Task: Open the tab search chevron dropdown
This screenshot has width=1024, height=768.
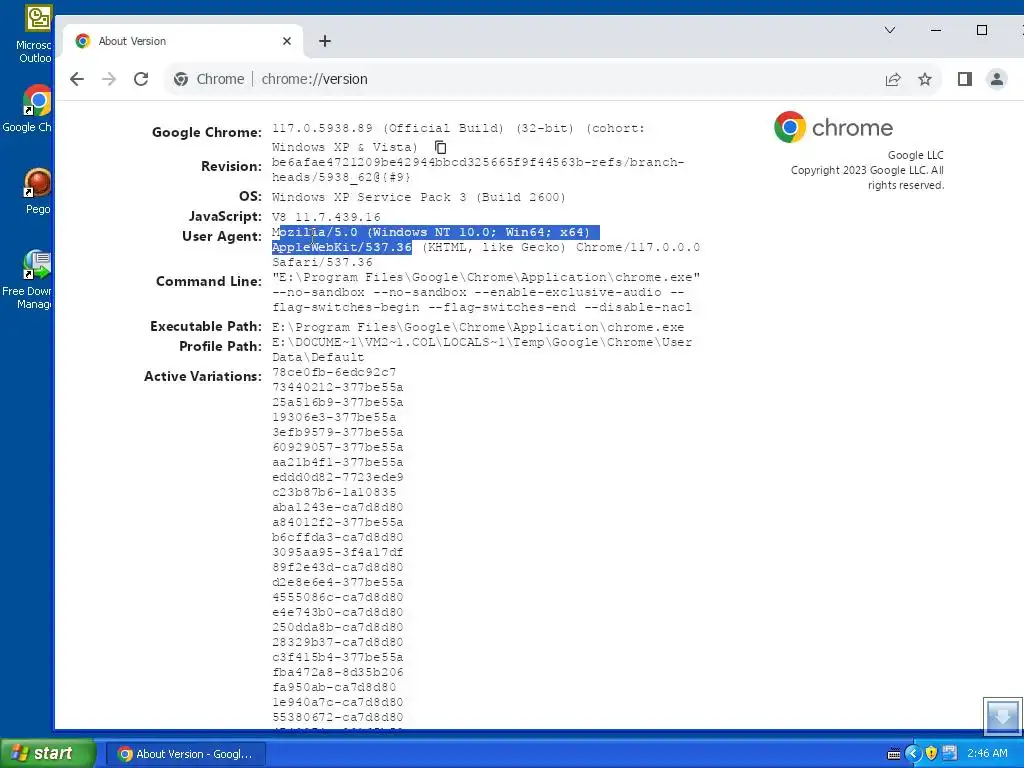Action: [889, 30]
